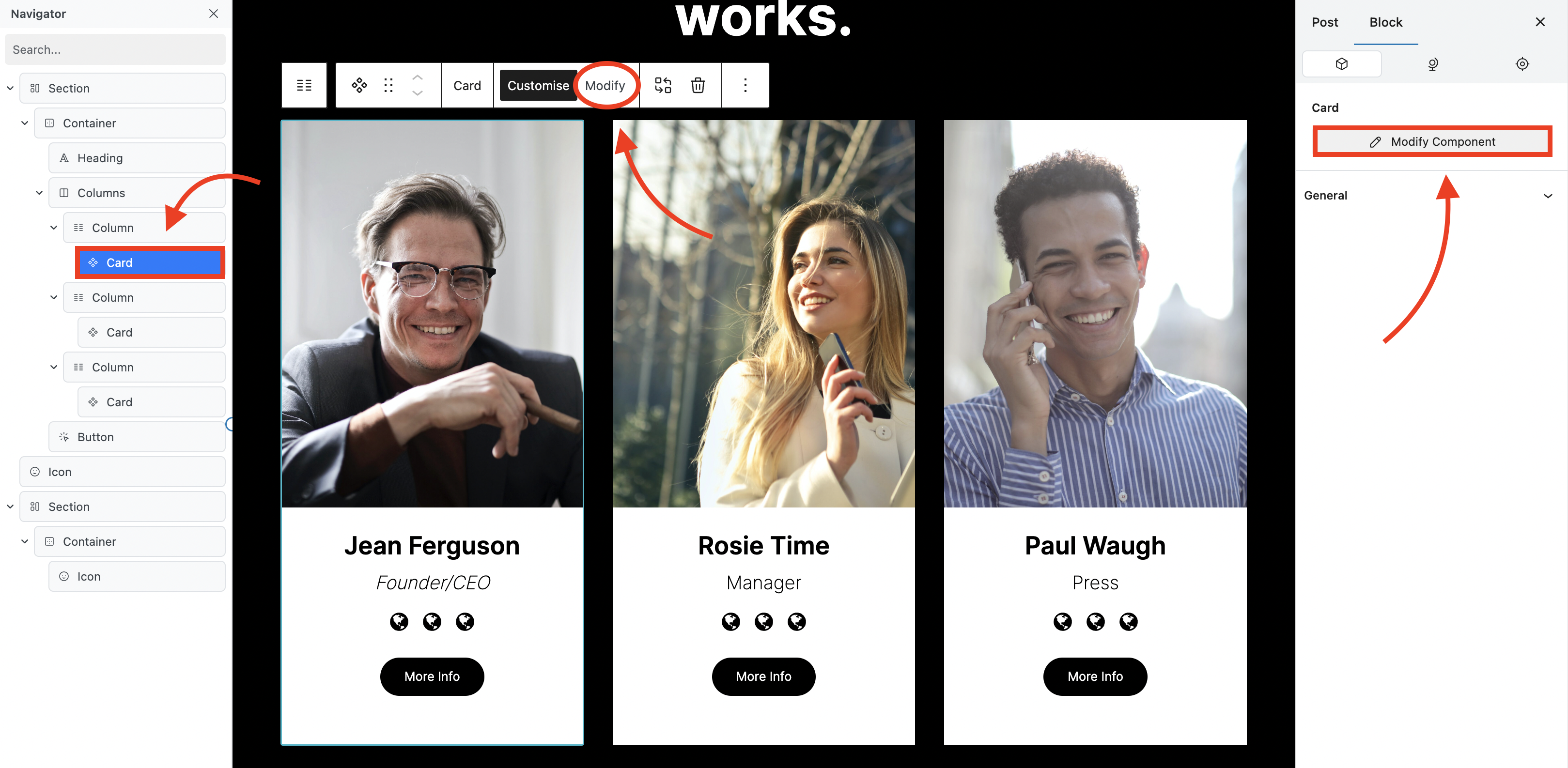Select the Block tab

1385,22
